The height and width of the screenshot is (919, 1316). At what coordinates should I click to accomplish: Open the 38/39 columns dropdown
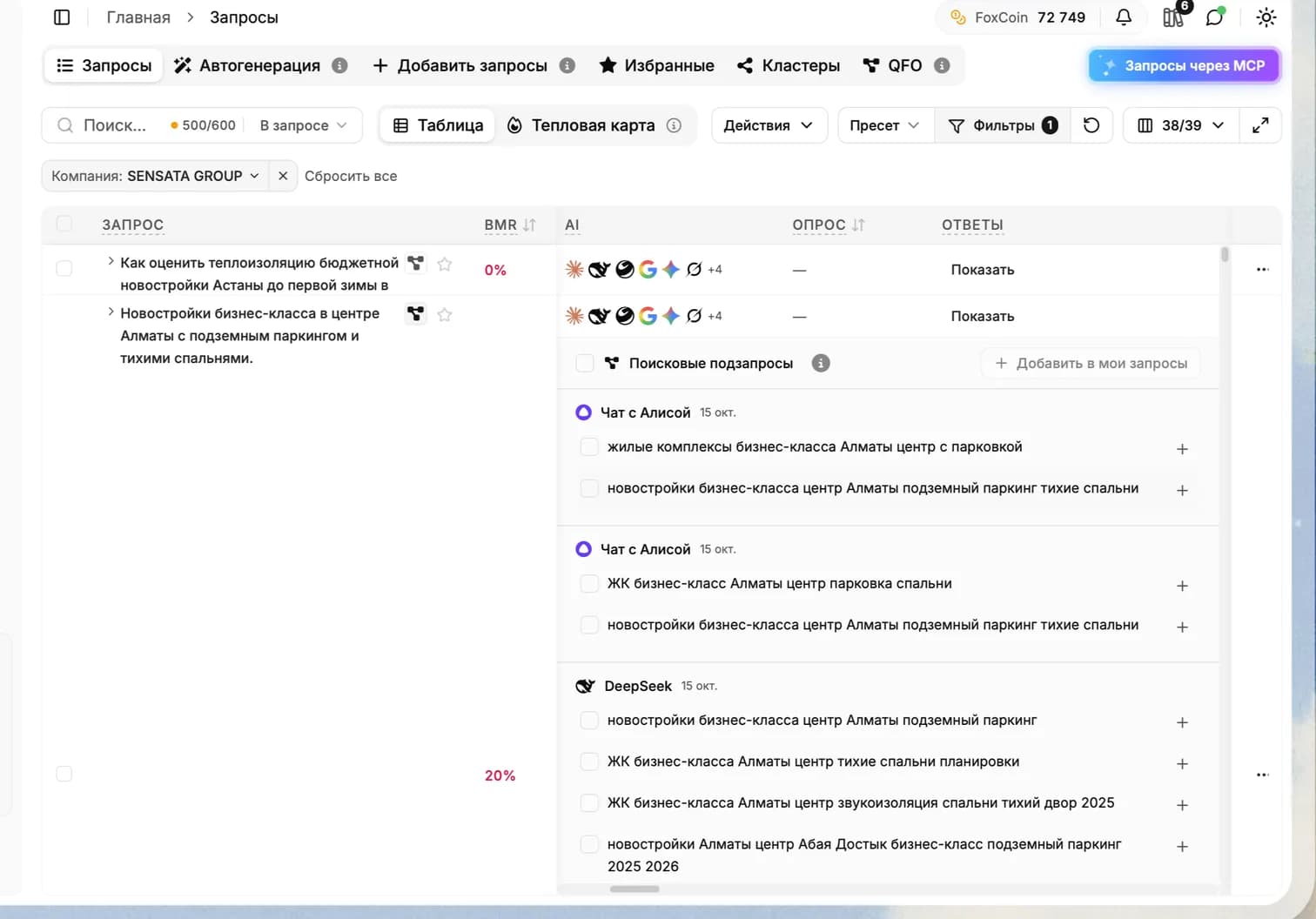[x=1181, y=125]
